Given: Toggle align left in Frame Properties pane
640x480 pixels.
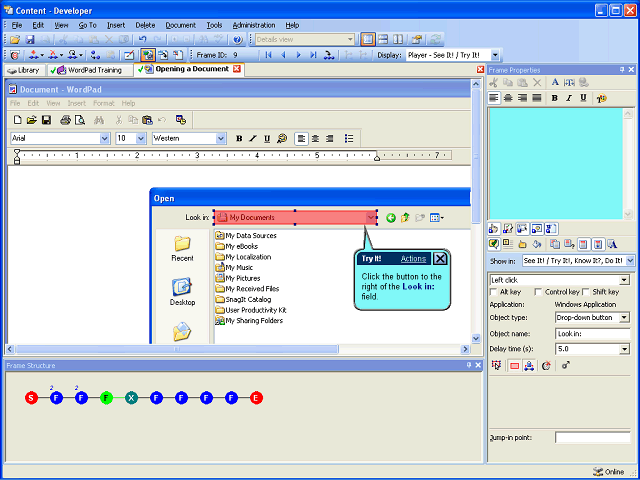Looking at the screenshot, I should coord(494,98).
